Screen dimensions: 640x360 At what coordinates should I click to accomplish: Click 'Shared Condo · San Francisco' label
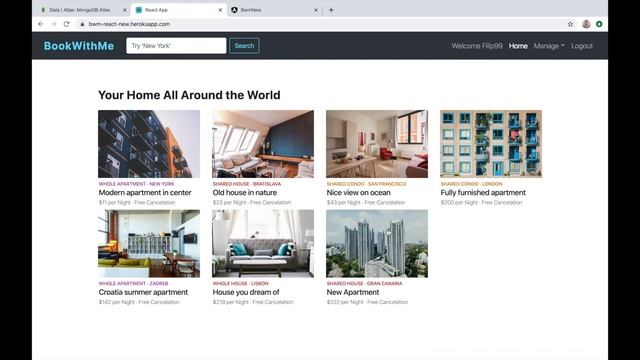[x=366, y=184]
